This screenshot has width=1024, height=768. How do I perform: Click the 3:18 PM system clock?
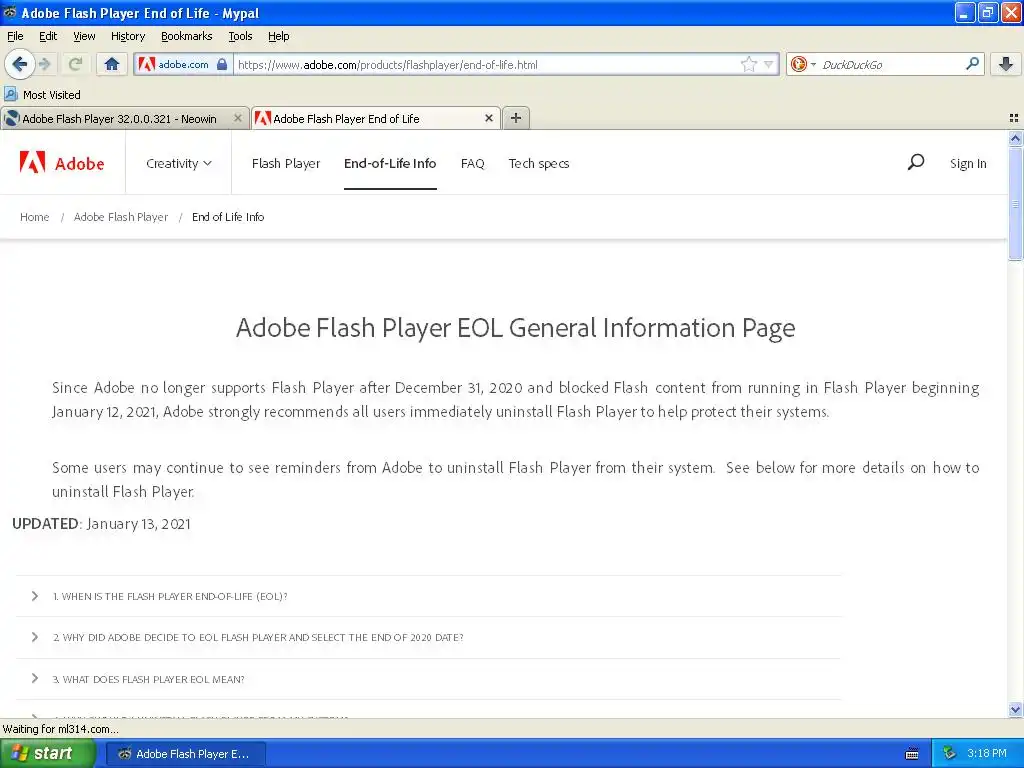point(986,754)
